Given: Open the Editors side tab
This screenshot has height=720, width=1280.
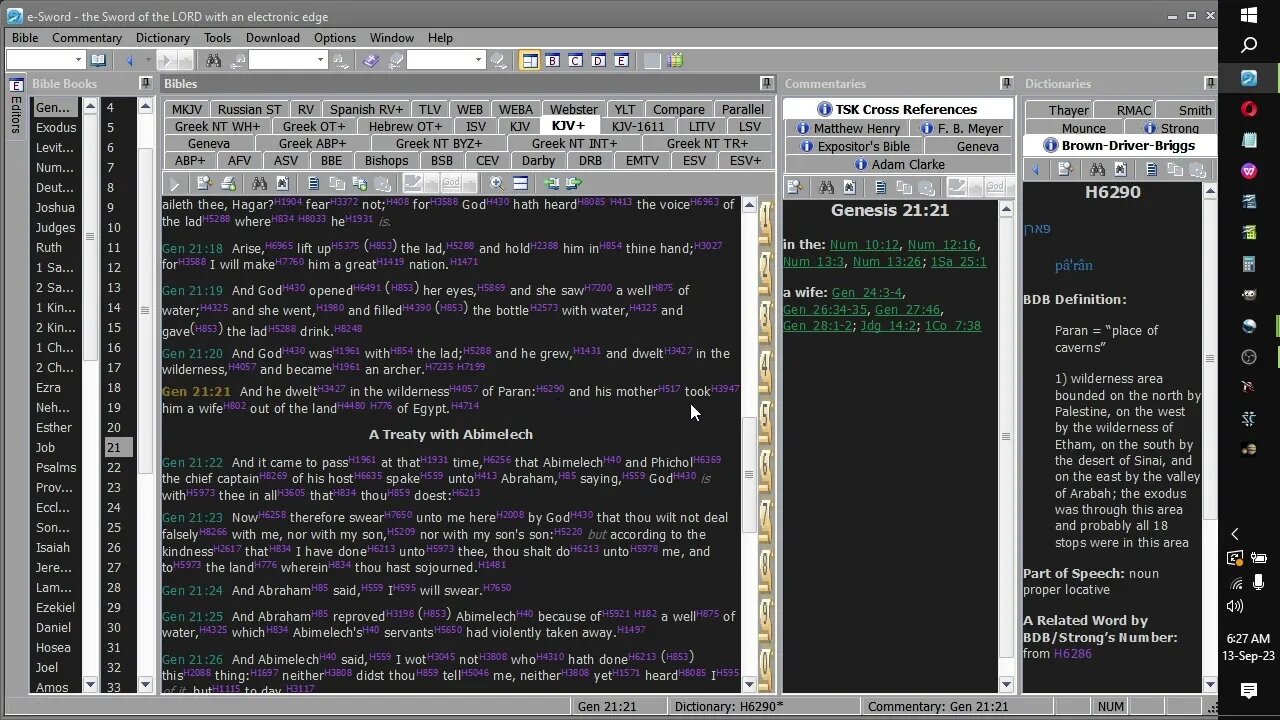Looking at the screenshot, I should pyautogui.click(x=15, y=106).
